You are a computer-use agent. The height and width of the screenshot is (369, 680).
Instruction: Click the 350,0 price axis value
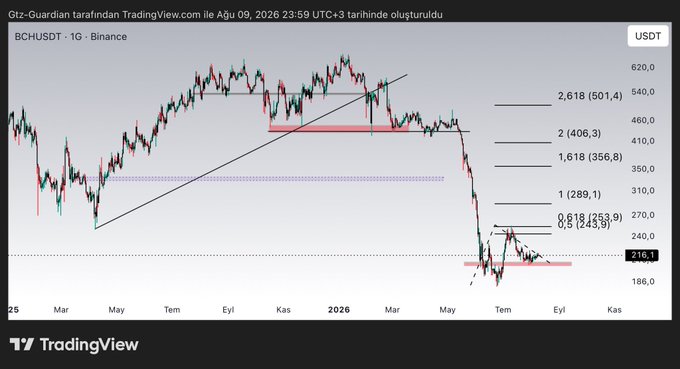643,169
